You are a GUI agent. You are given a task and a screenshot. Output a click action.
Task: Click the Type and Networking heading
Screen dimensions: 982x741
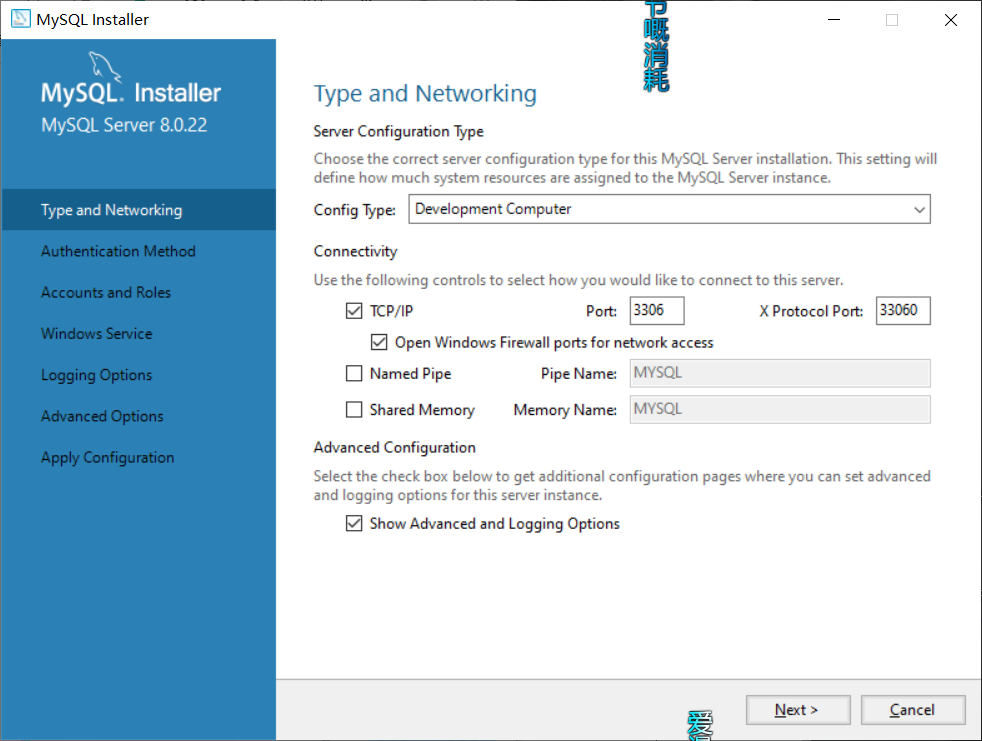425,93
